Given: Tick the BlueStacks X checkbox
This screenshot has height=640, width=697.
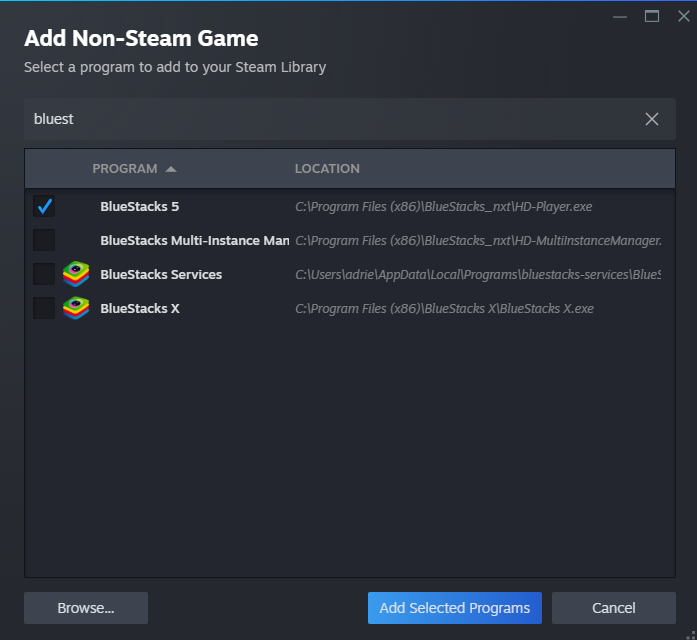Looking at the screenshot, I should [x=44, y=308].
